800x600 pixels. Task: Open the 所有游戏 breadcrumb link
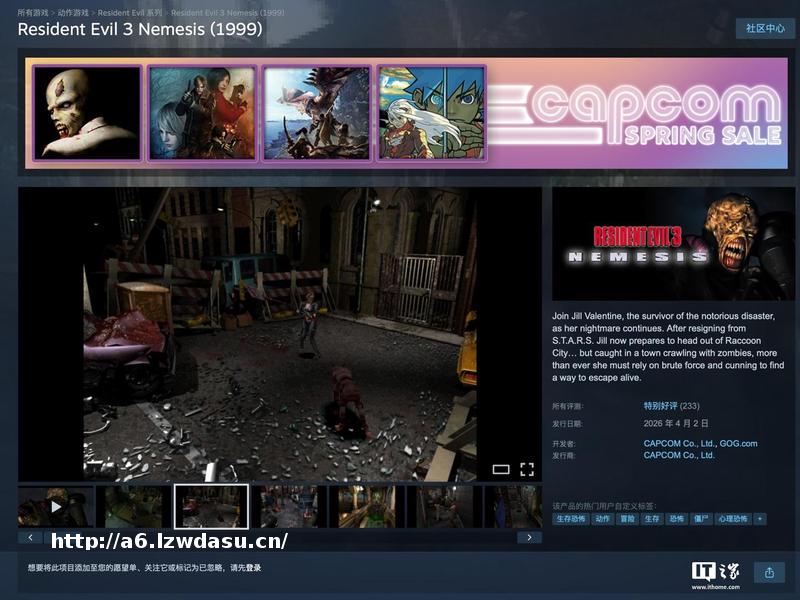click(33, 12)
